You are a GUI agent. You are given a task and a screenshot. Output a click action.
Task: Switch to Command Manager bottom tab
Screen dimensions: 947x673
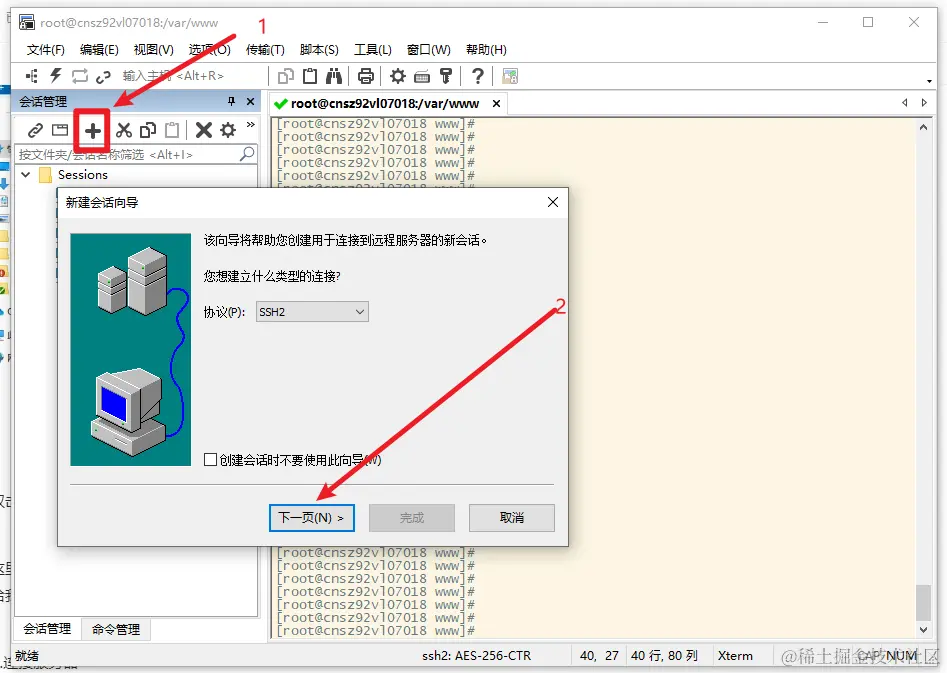click(116, 629)
